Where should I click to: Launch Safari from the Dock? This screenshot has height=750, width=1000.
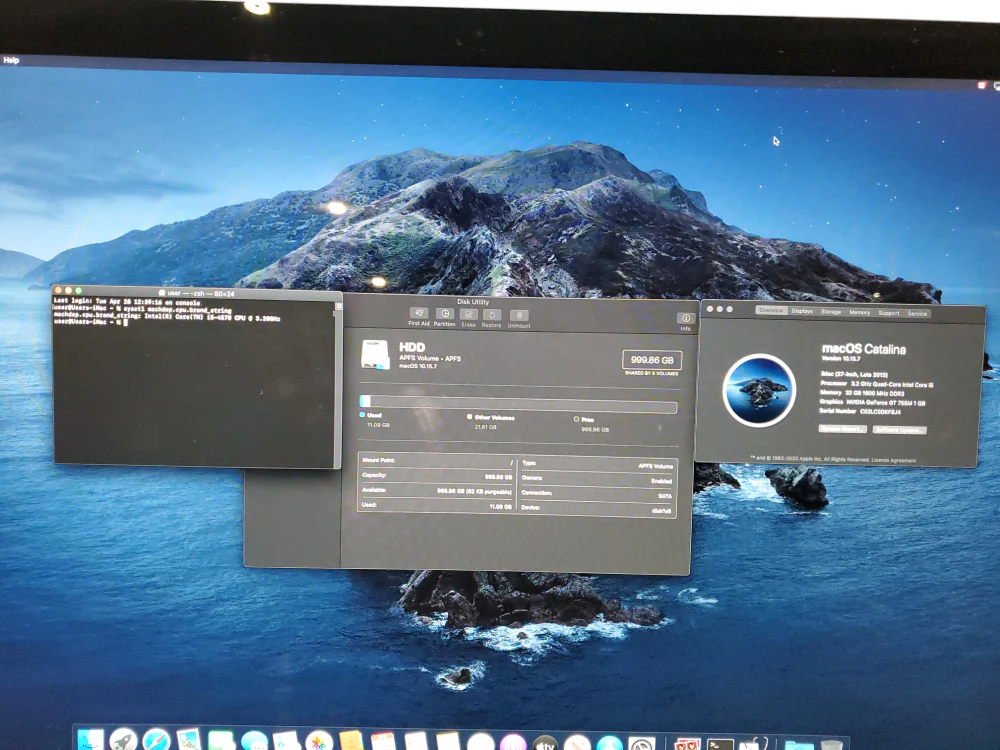(156, 740)
